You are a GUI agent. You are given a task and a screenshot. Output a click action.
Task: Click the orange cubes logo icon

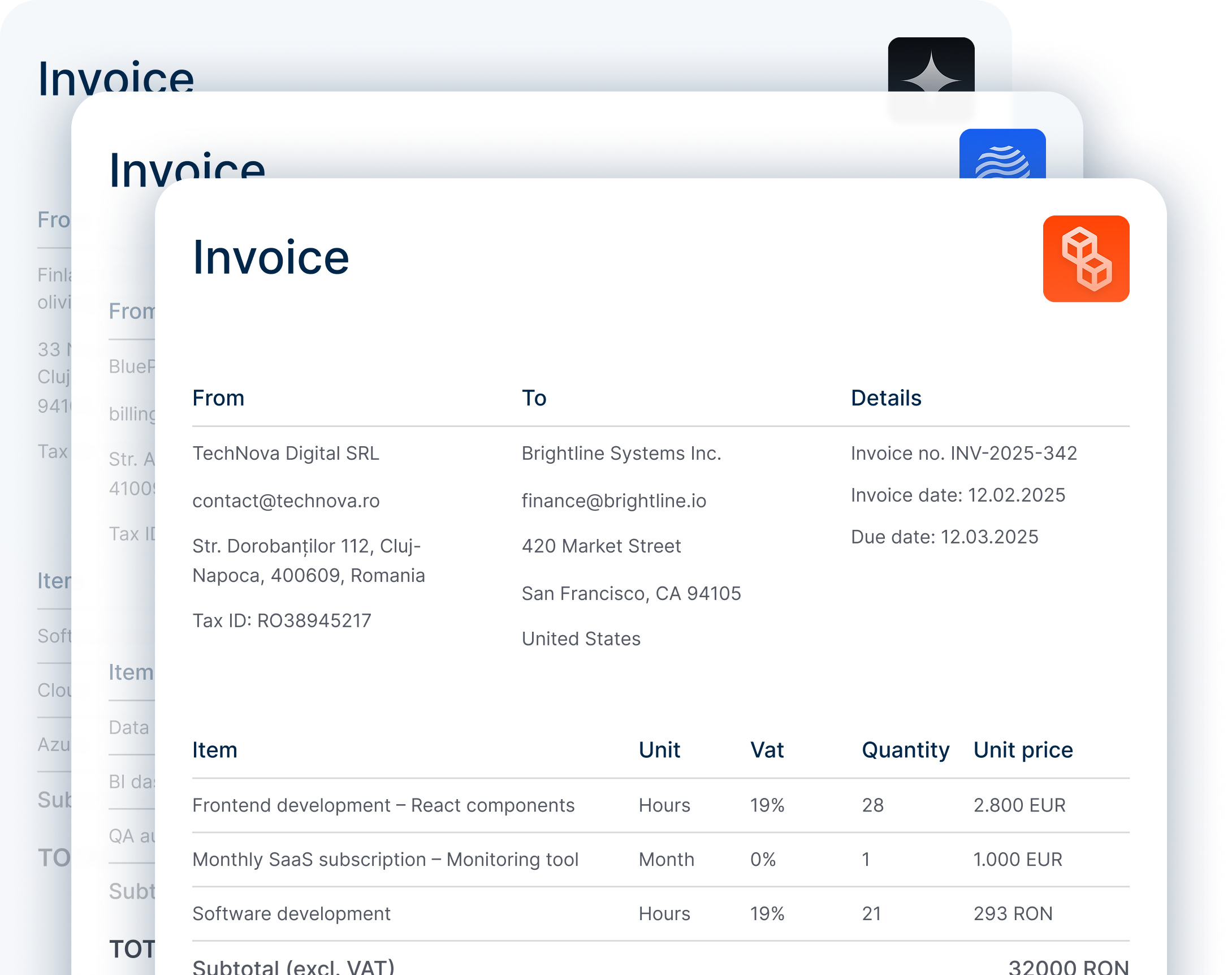[1086, 258]
